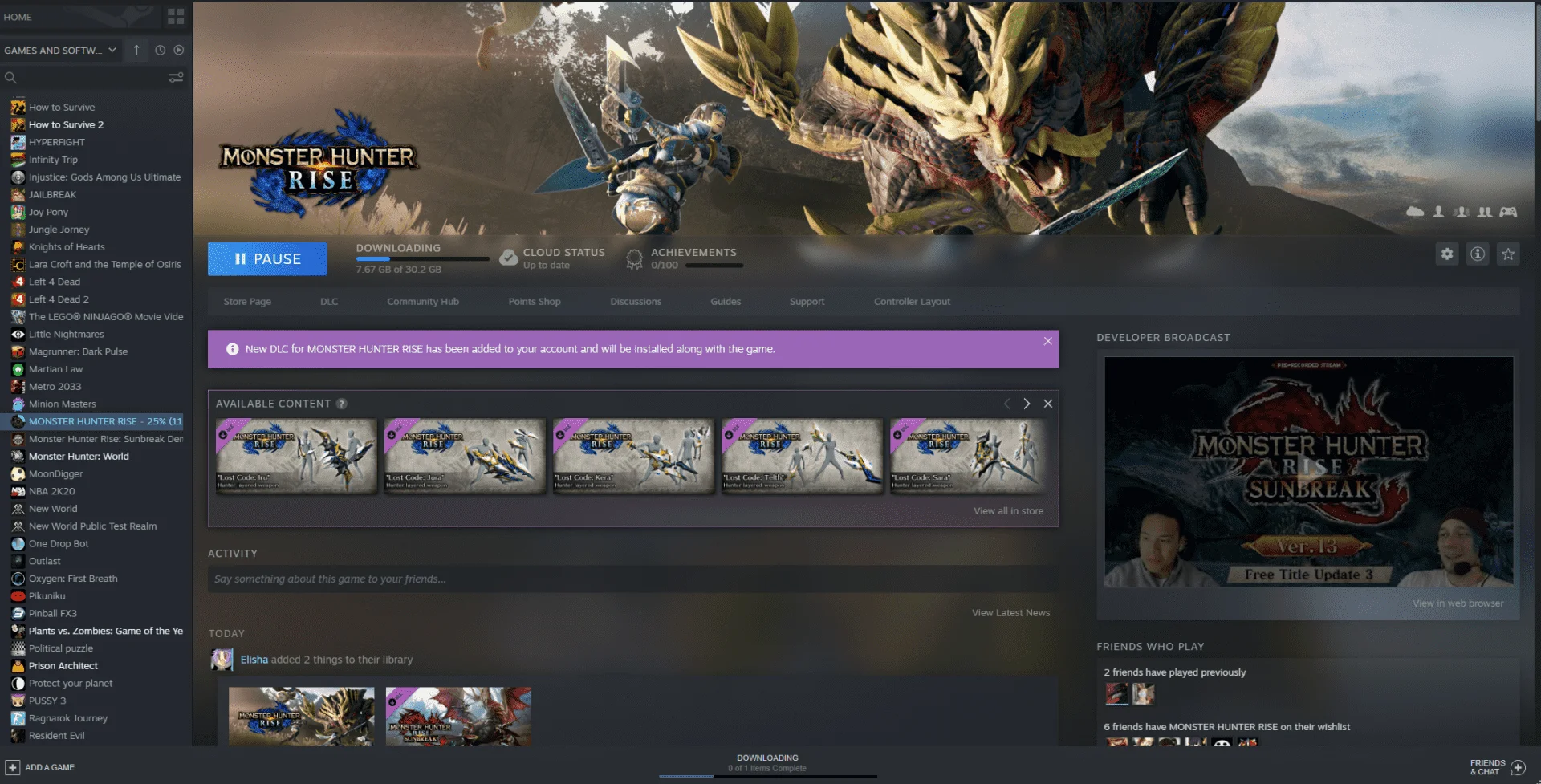Click the Add a Game plus icon
The image size is (1541, 784).
click(13, 767)
